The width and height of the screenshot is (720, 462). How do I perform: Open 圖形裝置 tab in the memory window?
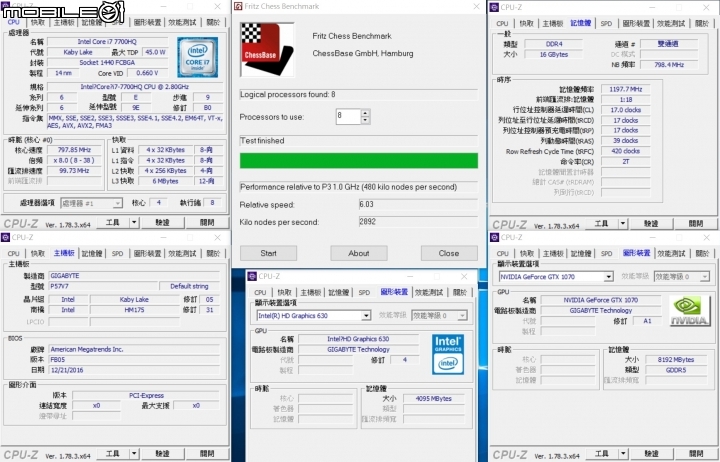(x=636, y=23)
